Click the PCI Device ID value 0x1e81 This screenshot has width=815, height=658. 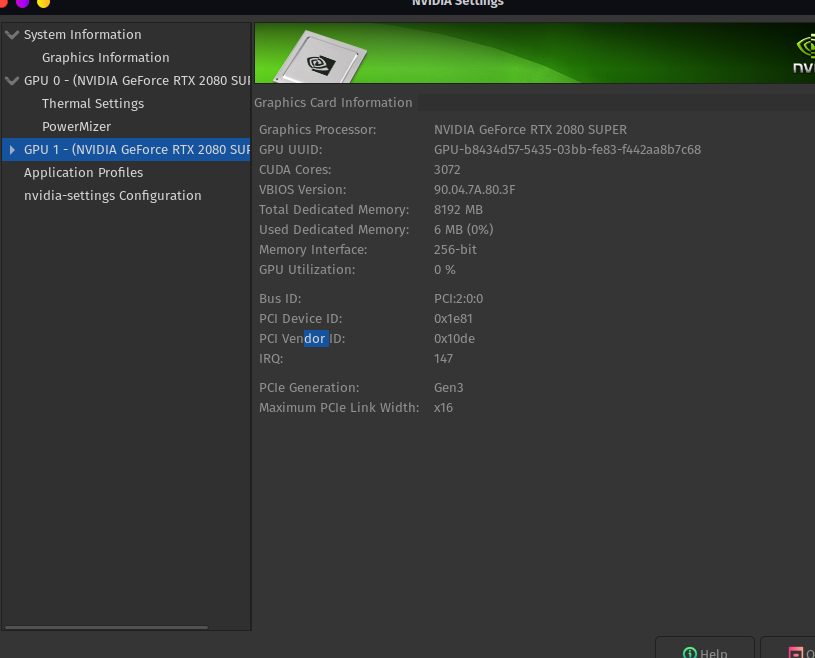coord(453,319)
